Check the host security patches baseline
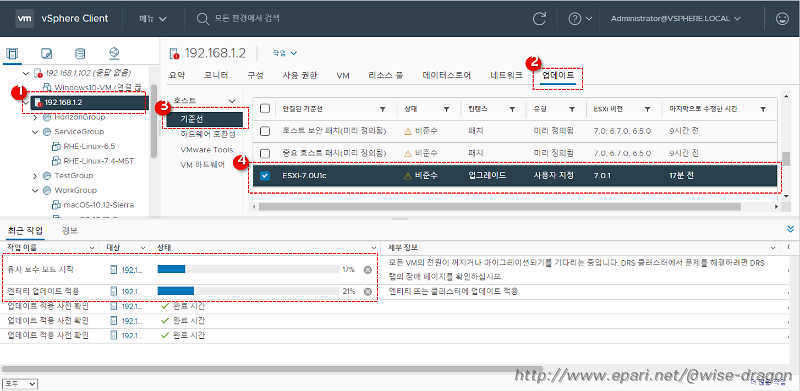The width and height of the screenshot is (800, 391). [x=265, y=131]
